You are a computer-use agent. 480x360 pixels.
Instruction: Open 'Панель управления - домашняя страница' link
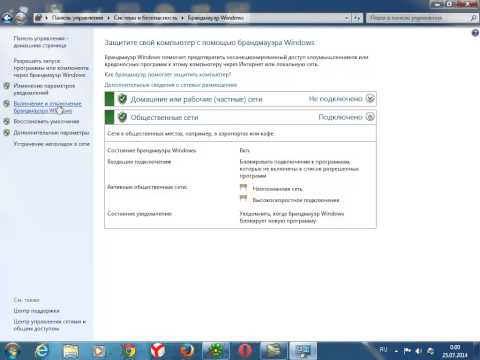pos(40,42)
